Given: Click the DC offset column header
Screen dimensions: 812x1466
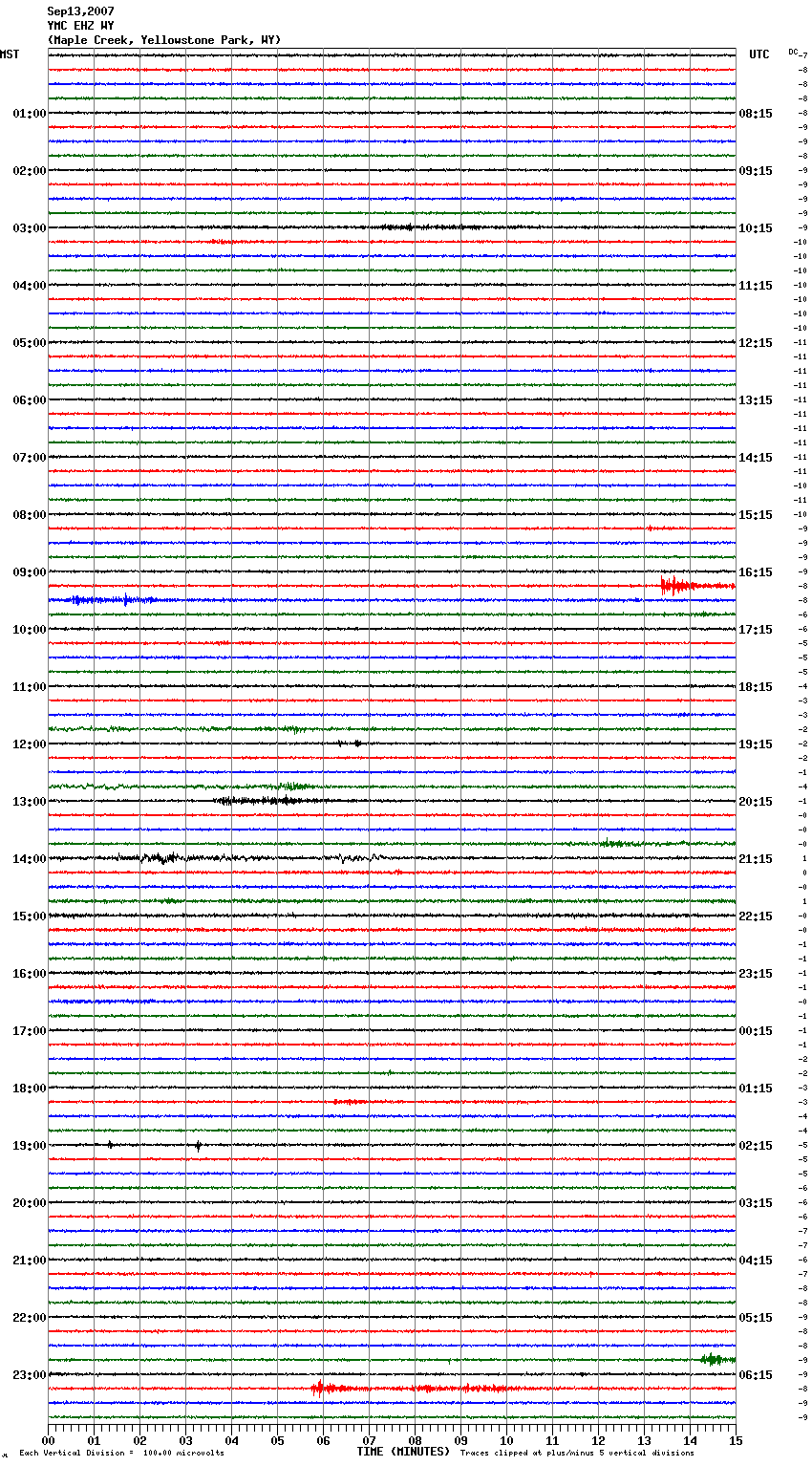Looking at the screenshot, I should point(795,52).
